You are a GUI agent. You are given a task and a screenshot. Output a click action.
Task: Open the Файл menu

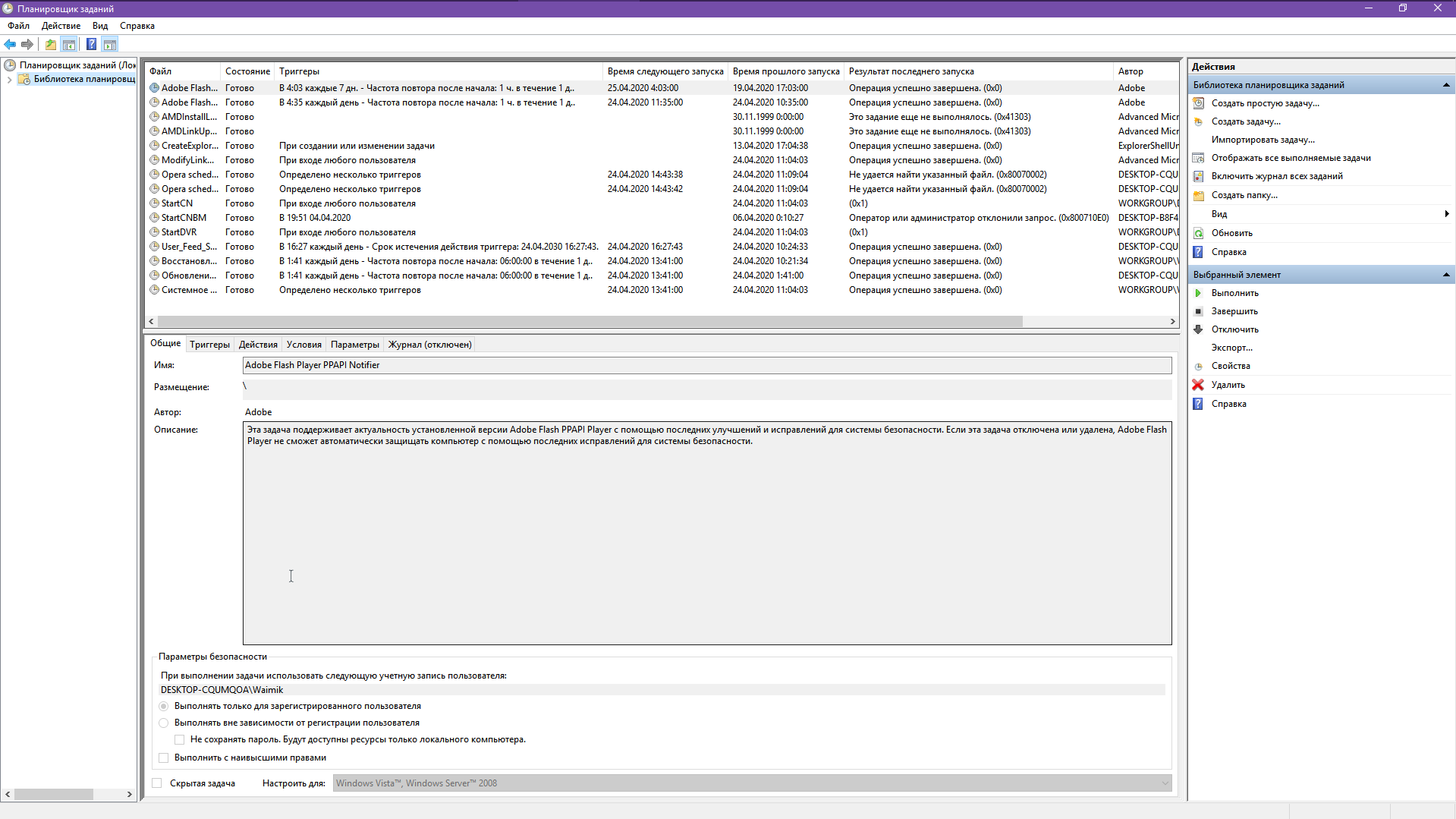click(x=19, y=26)
